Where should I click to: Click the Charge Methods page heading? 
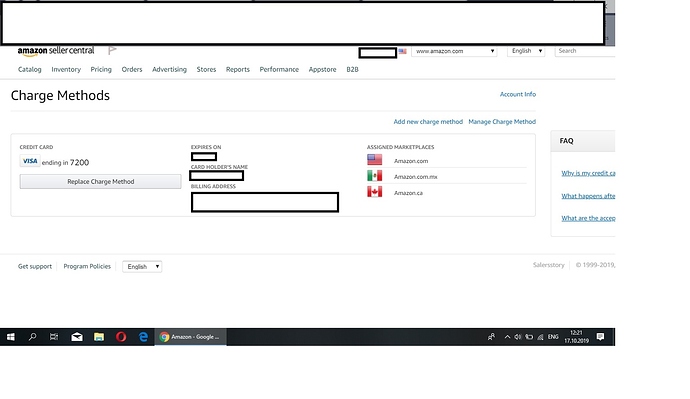coord(60,95)
